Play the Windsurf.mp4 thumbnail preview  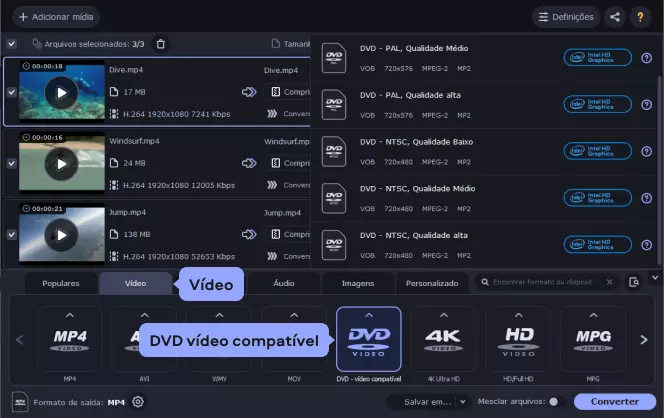tap(61, 164)
